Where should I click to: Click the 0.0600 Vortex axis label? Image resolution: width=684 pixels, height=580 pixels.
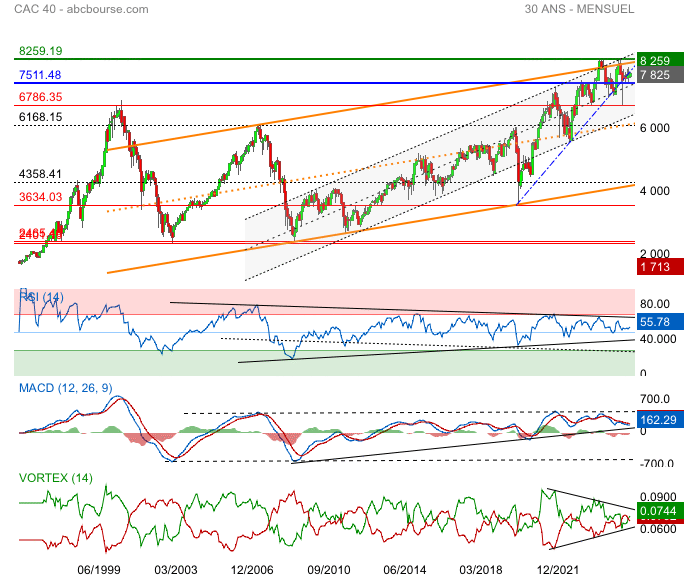[658, 529]
